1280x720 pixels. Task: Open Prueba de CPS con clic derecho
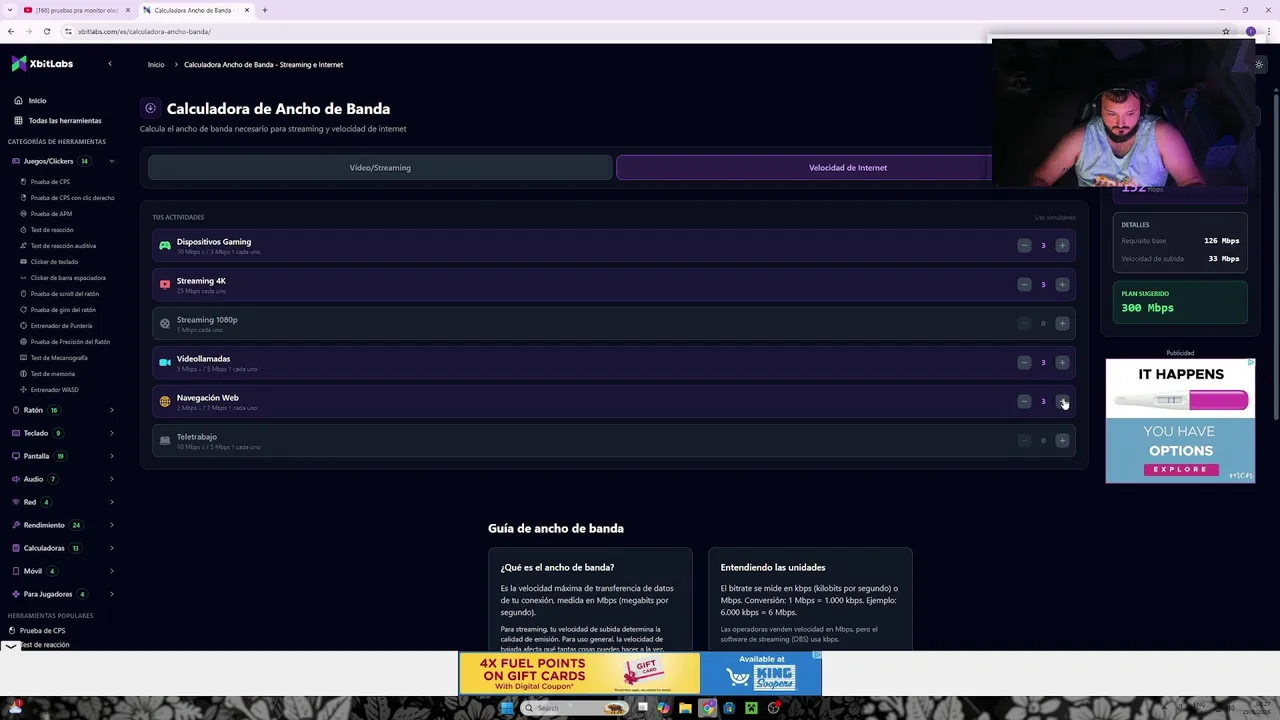(67, 198)
